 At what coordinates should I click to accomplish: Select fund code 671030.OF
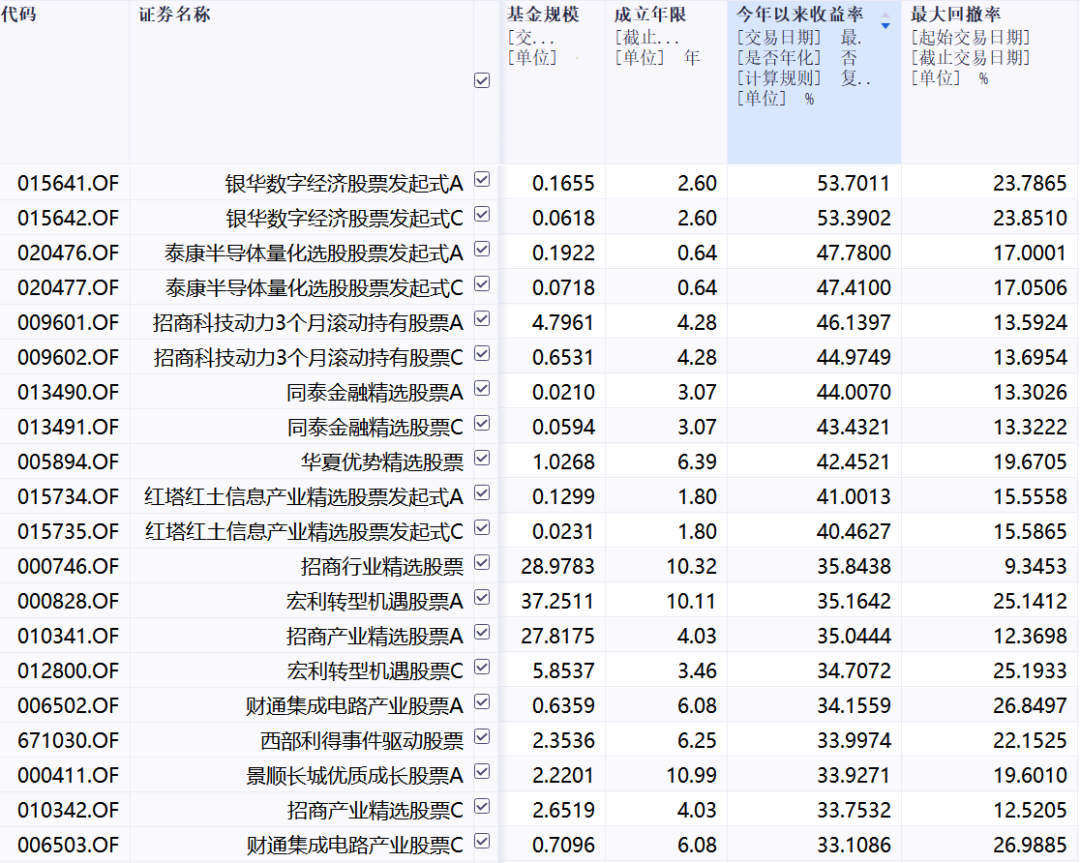coord(68,740)
